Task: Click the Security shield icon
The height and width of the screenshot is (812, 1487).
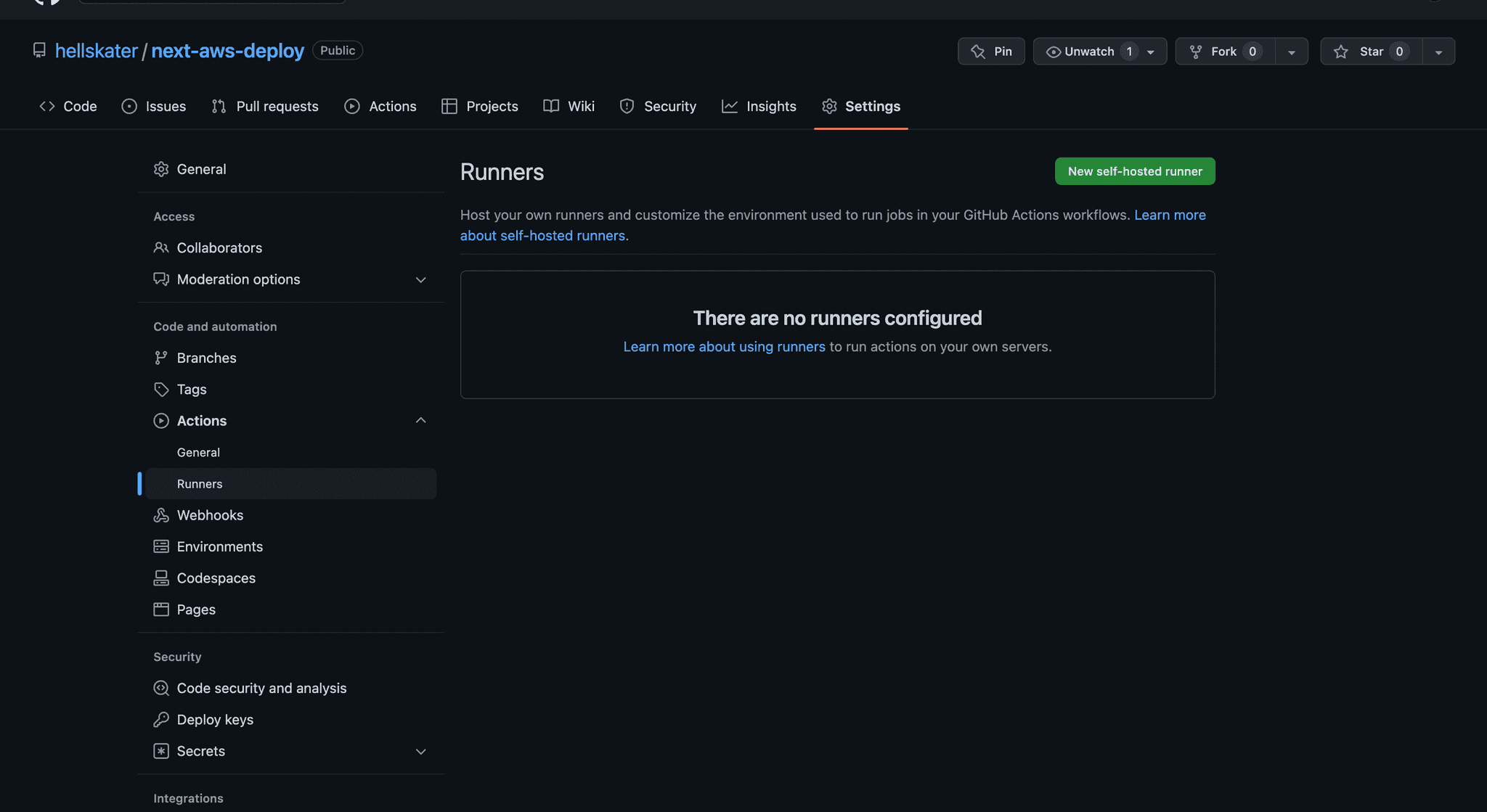Action: coord(626,106)
